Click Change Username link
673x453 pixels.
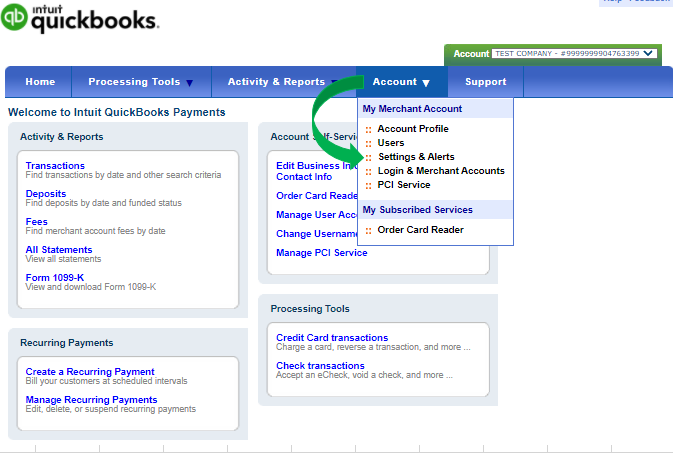[x=316, y=234]
